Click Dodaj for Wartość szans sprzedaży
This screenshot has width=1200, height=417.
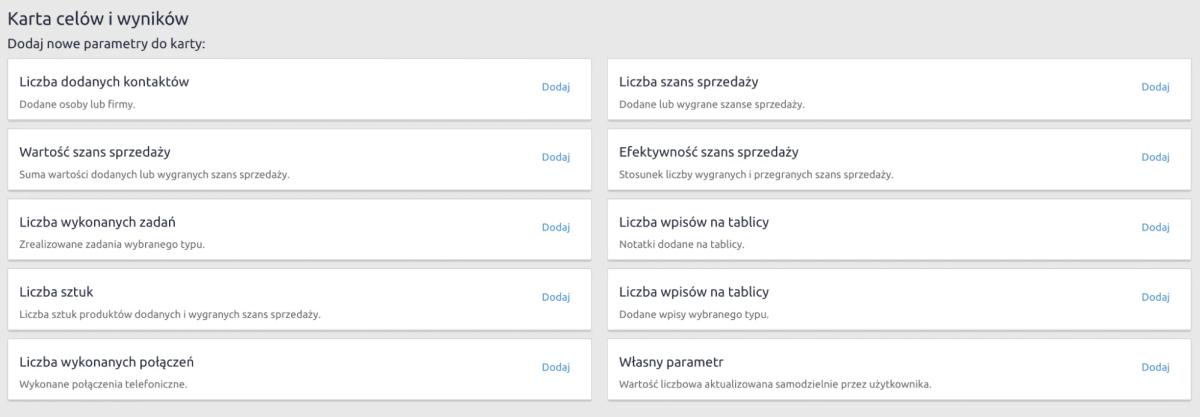point(555,157)
